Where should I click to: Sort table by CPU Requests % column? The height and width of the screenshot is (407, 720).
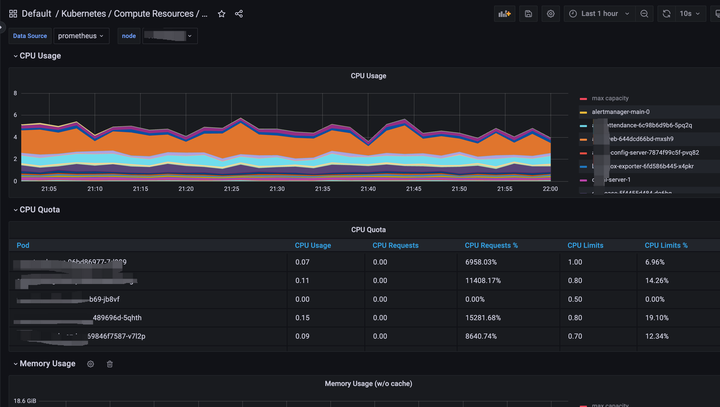pyautogui.click(x=491, y=245)
